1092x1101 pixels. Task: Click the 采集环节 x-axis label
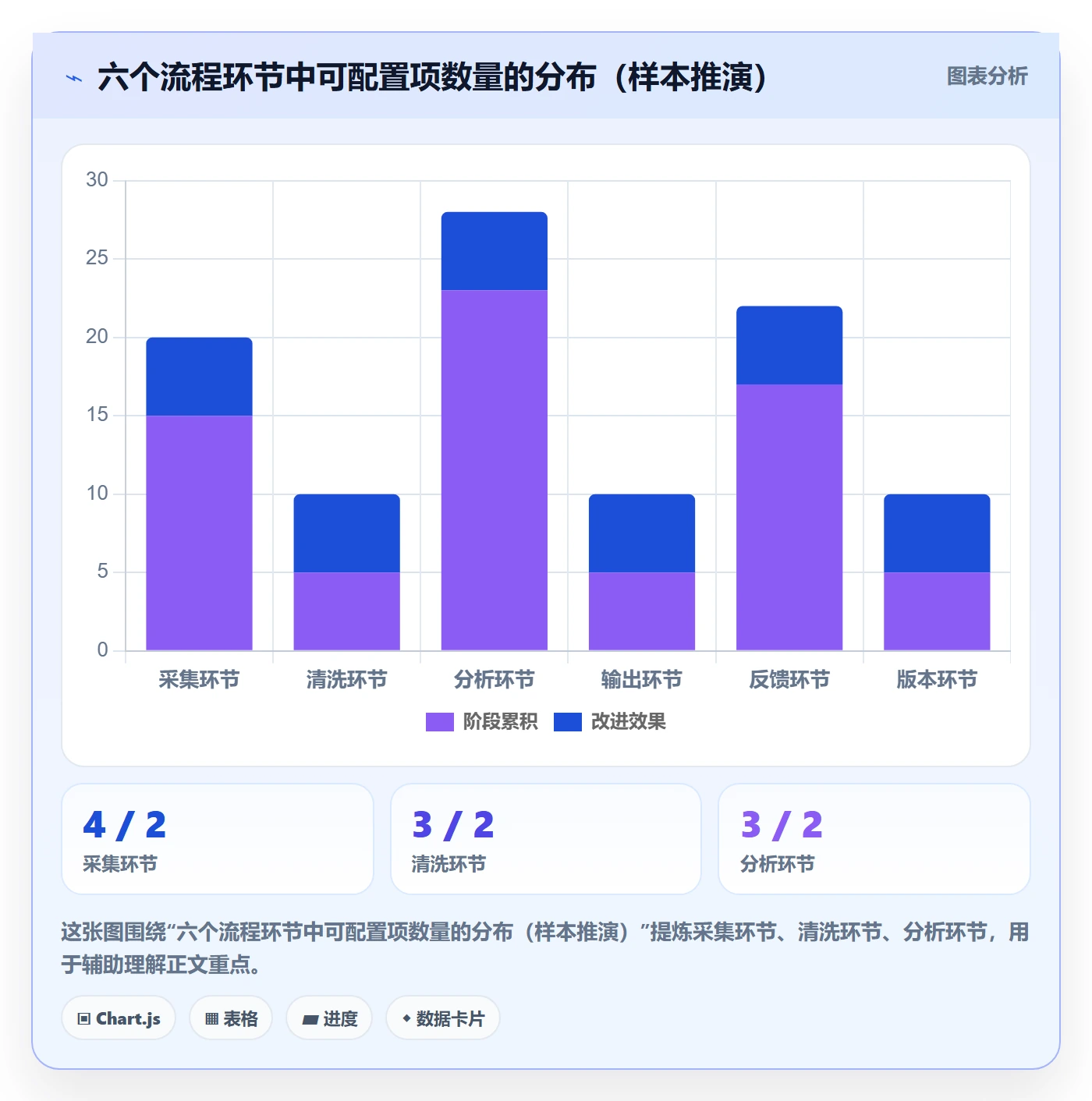tap(199, 680)
